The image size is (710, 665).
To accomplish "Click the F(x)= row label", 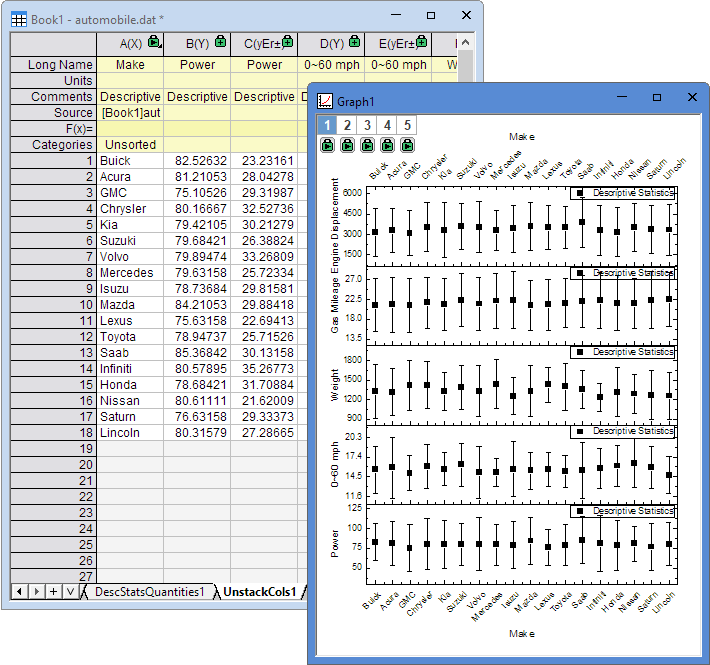I will pos(53,129).
